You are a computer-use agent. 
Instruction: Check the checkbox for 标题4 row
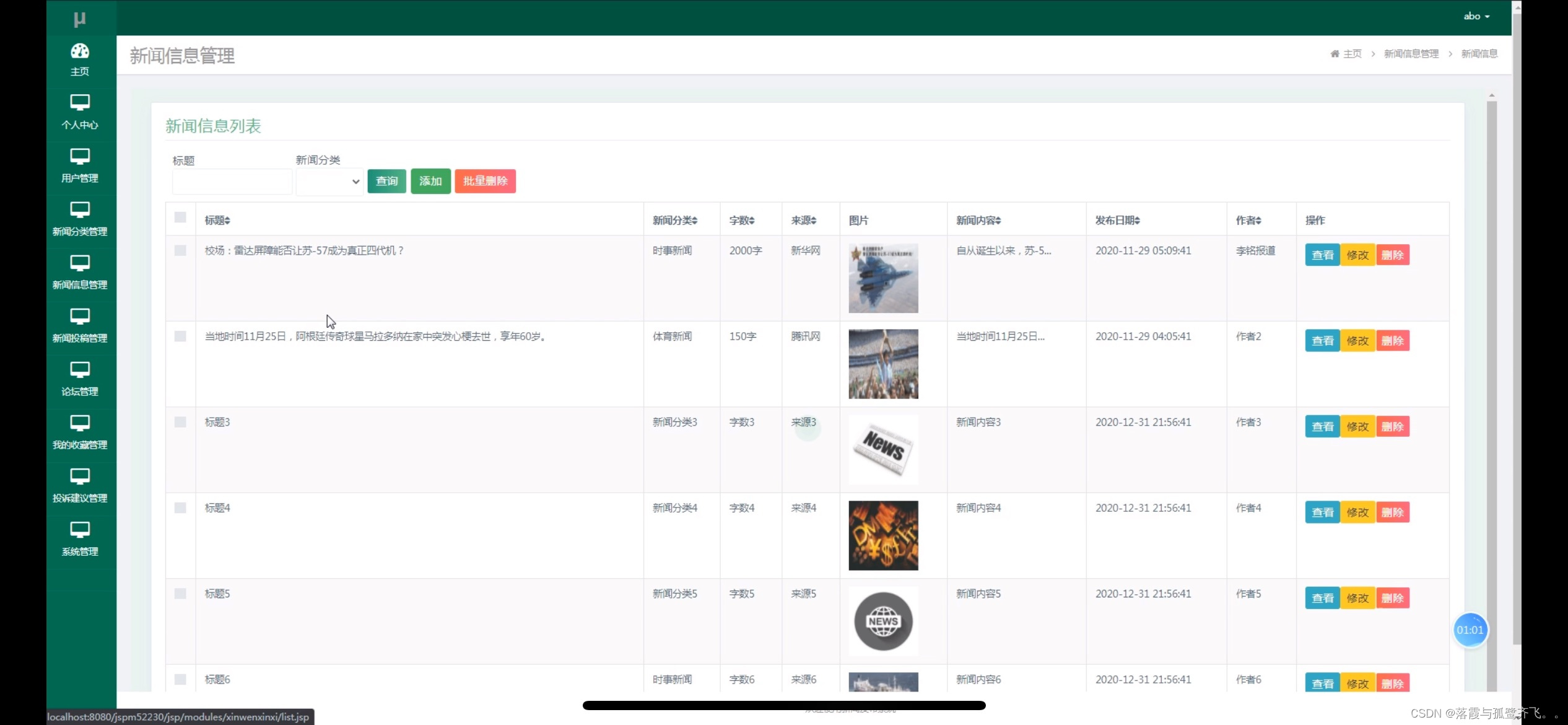[x=180, y=507]
